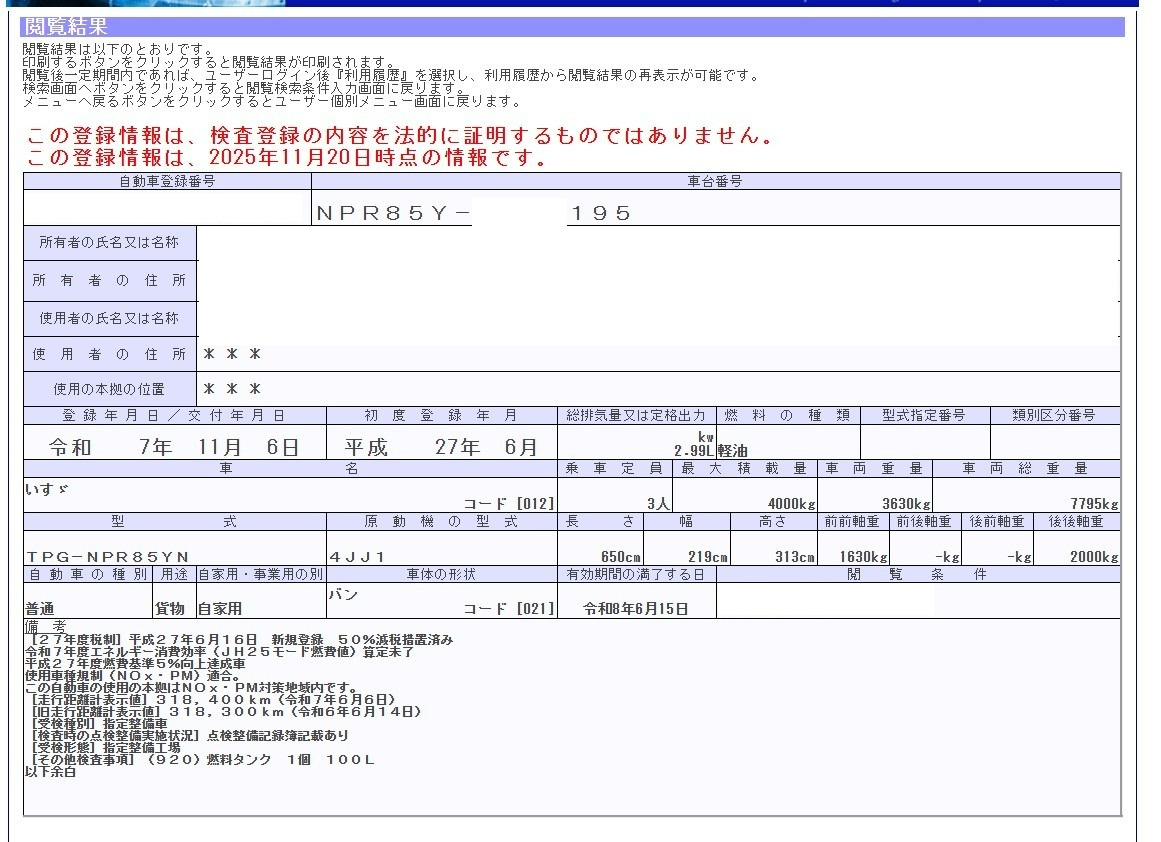Viewport: 1161px width, 842px height.
Task: Click the registration date 令和7年11月6日
Action: pyautogui.click(x=174, y=447)
